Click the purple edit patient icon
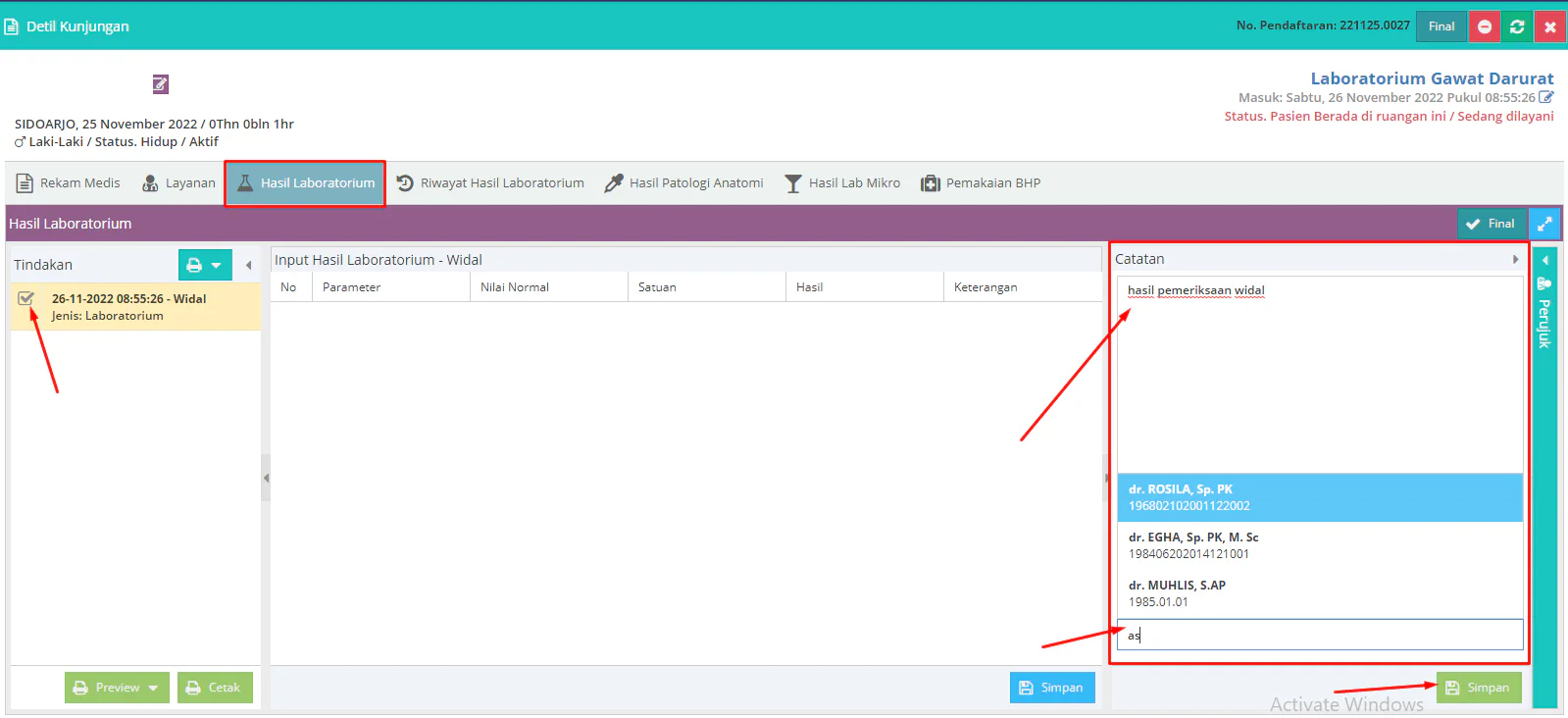Viewport: 1568px width, 718px height. [161, 84]
